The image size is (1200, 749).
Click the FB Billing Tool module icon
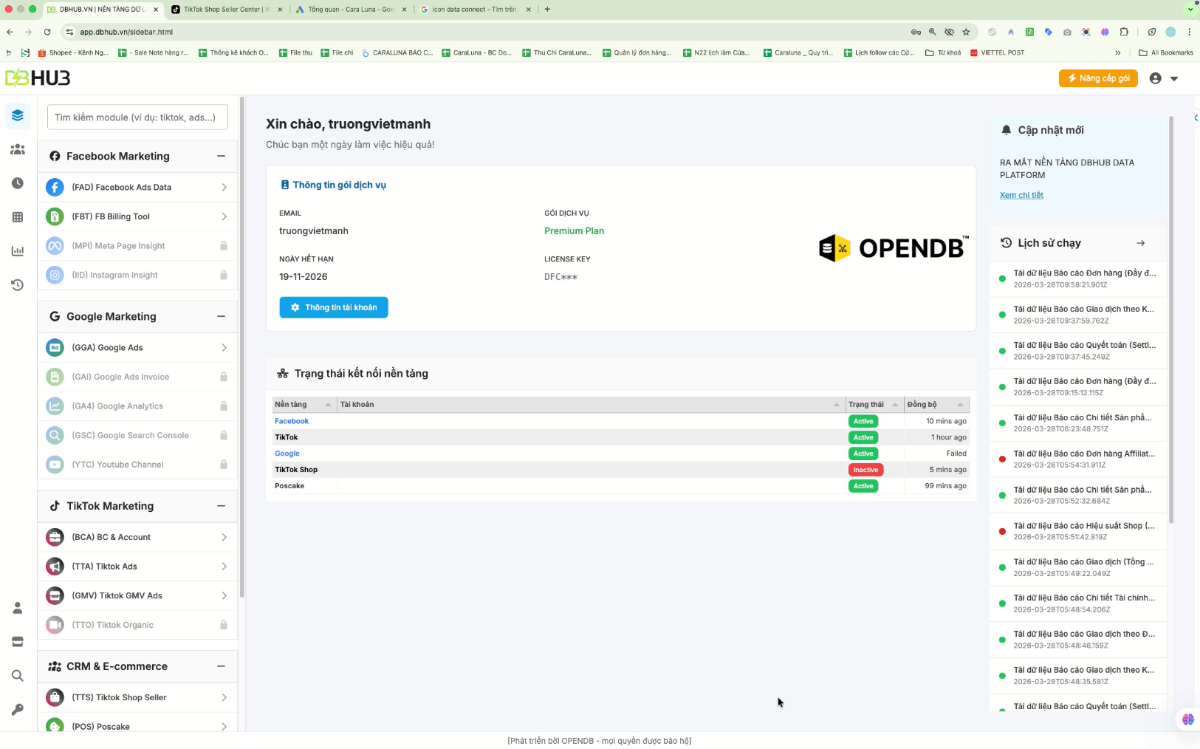pos(55,216)
